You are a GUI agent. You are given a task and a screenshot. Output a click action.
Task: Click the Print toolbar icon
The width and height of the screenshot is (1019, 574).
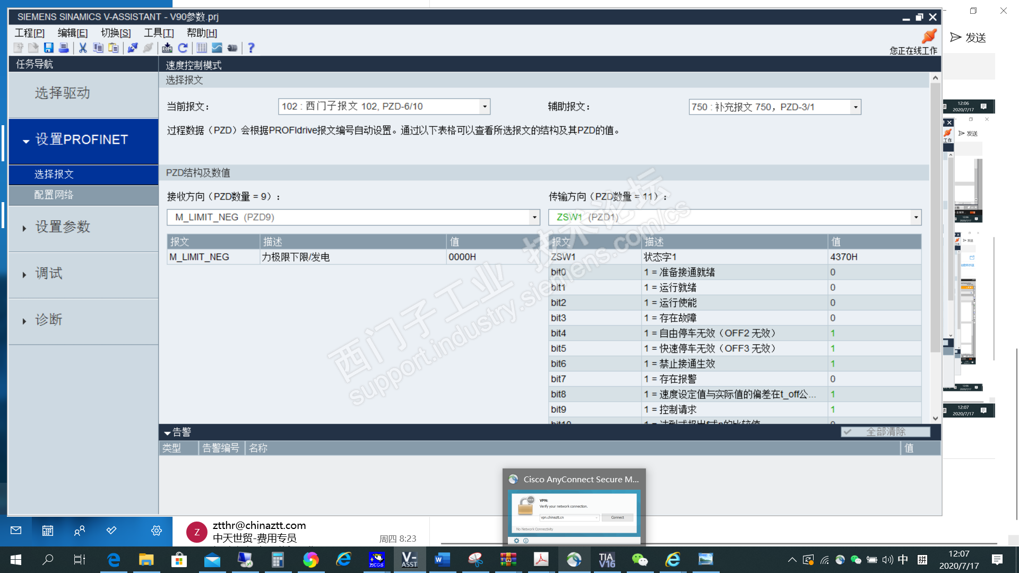coord(64,48)
